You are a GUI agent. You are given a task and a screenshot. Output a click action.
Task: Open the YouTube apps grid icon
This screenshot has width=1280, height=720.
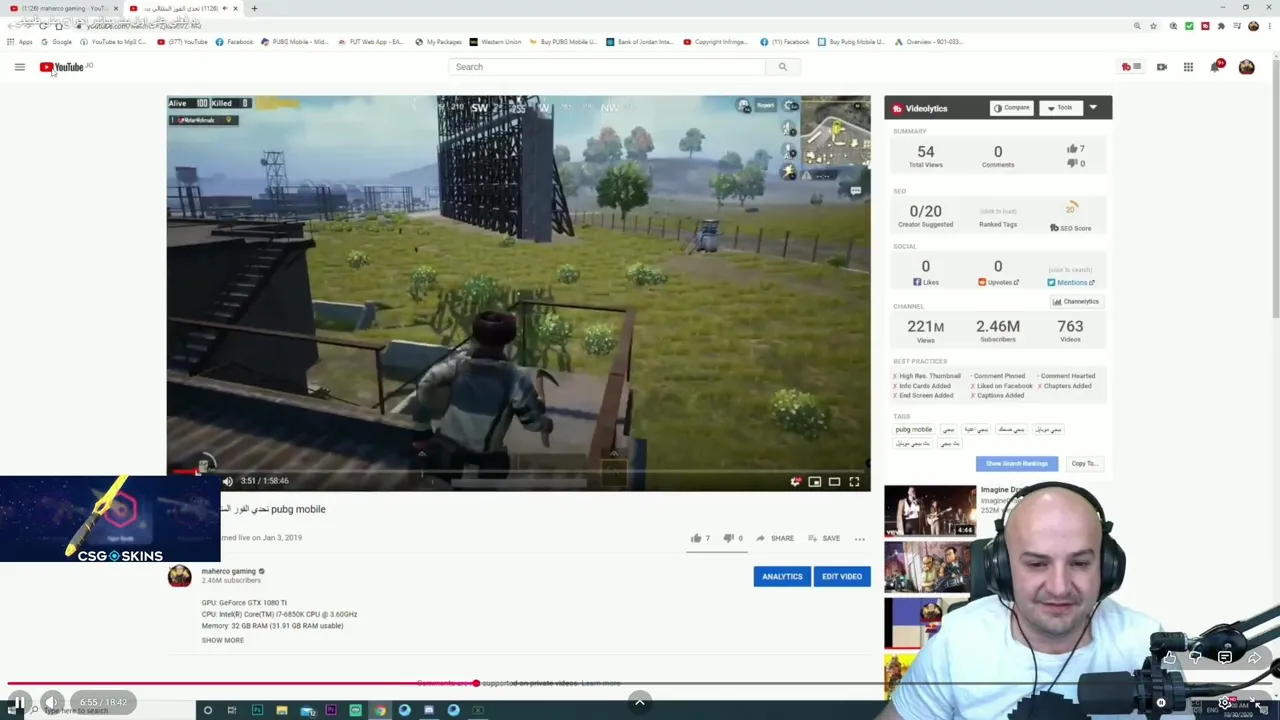1188,67
